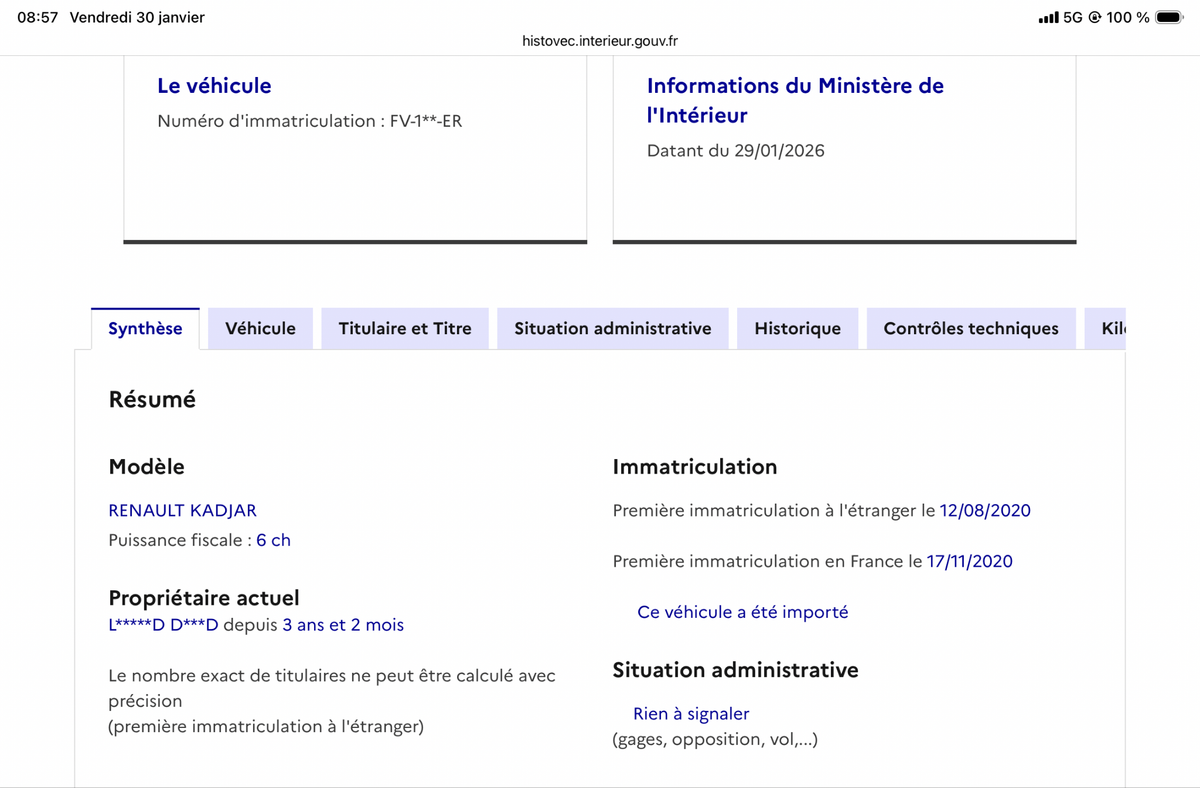Select the "Résumé" section heading

coord(152,399)
